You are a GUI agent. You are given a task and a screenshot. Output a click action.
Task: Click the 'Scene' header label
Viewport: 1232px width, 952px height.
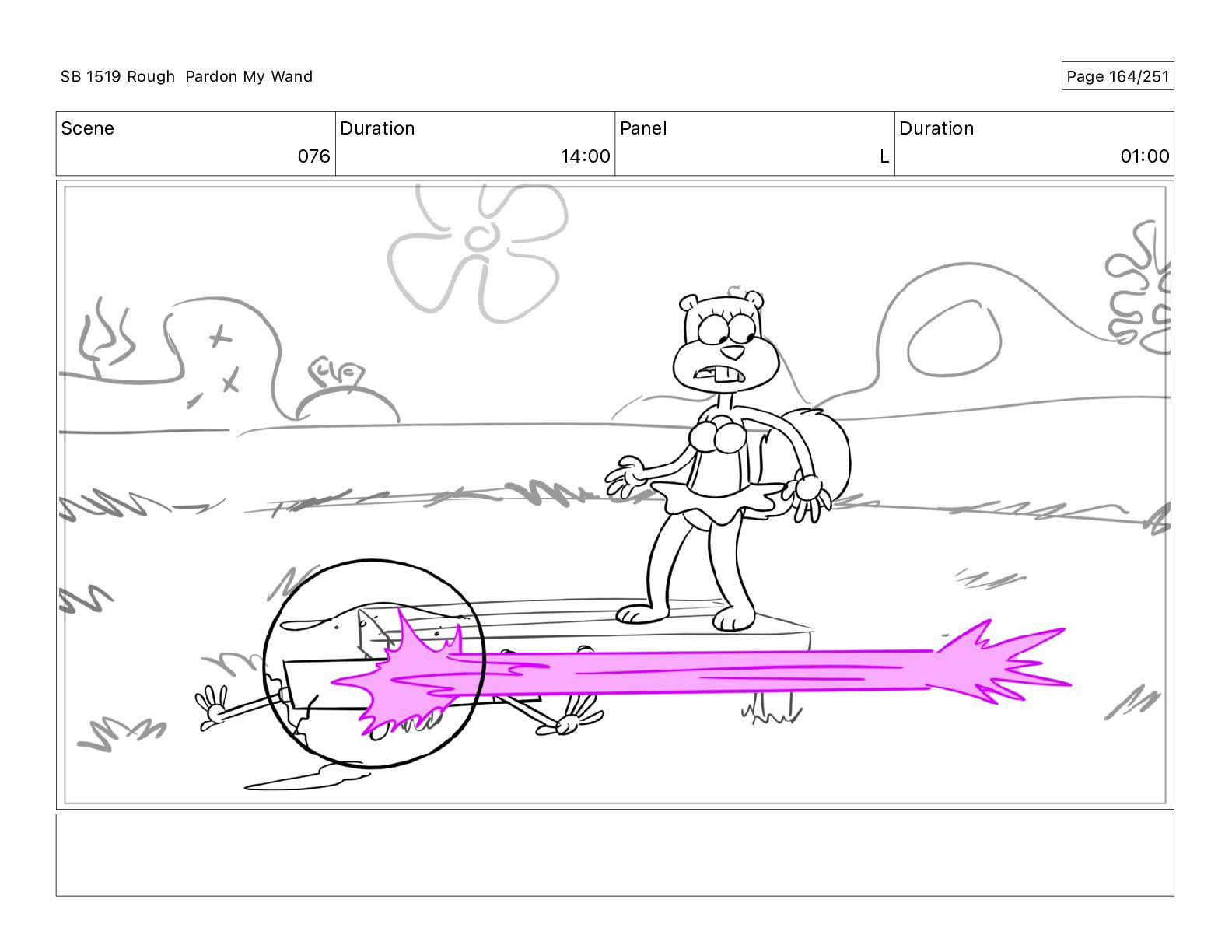(87, 128)
